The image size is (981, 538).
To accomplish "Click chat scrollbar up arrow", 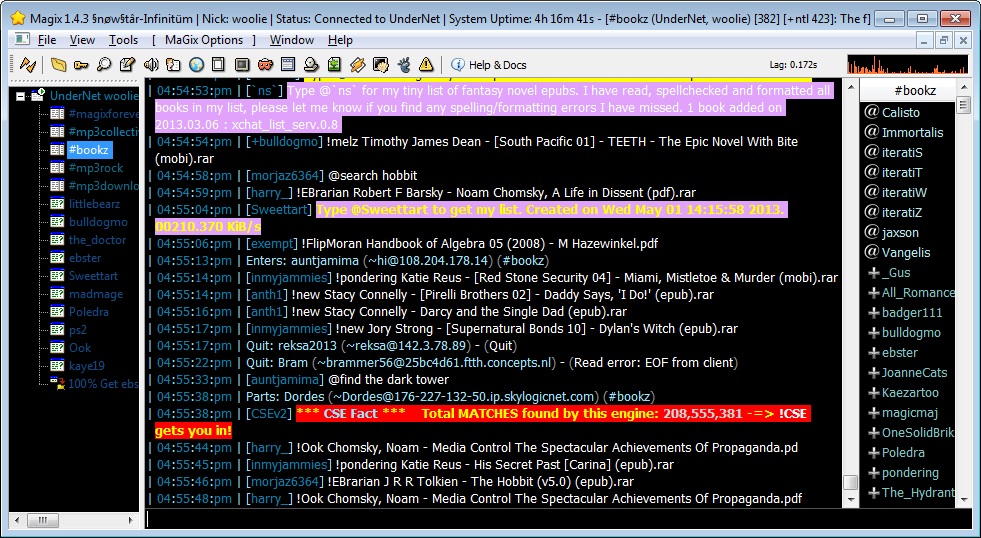I will pyautogui.click(x=850, y=88).
